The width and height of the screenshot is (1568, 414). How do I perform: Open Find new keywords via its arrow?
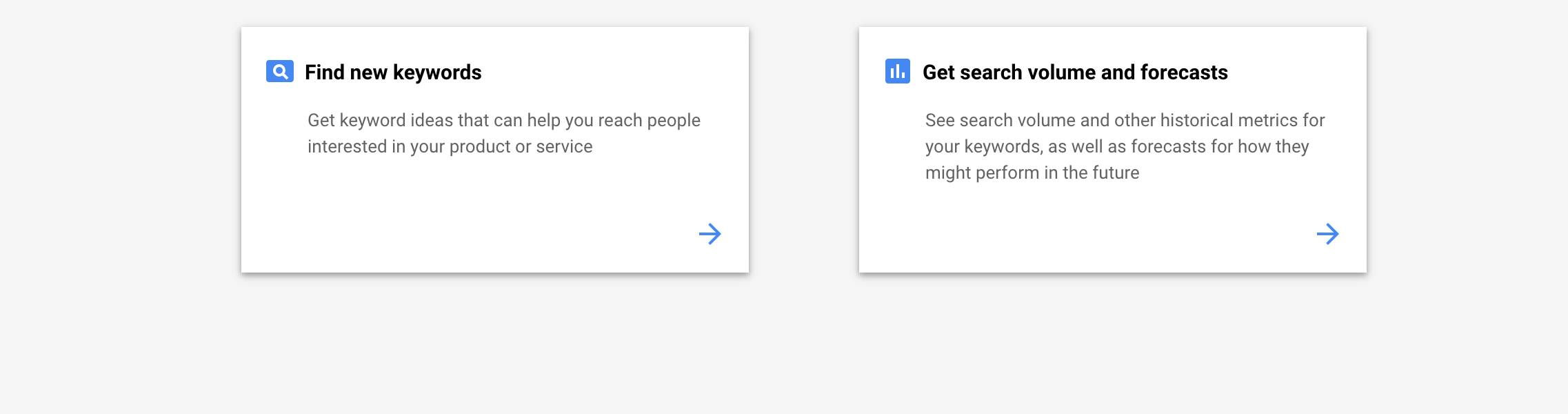pos(710,234)
